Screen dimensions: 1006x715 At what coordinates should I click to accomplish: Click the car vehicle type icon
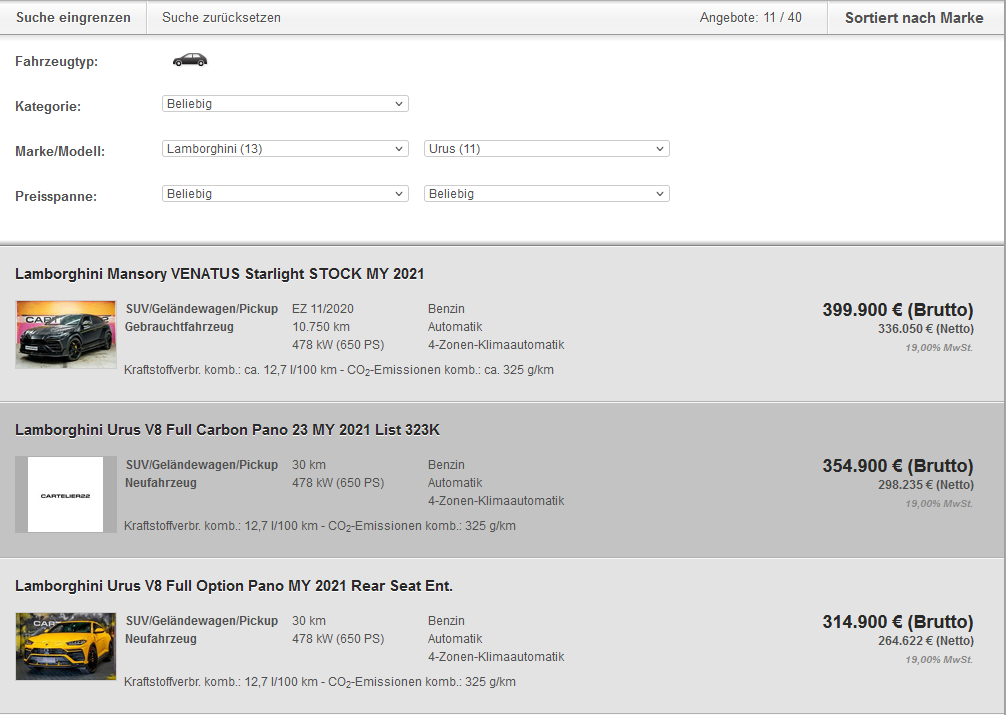tap(190, 60)
